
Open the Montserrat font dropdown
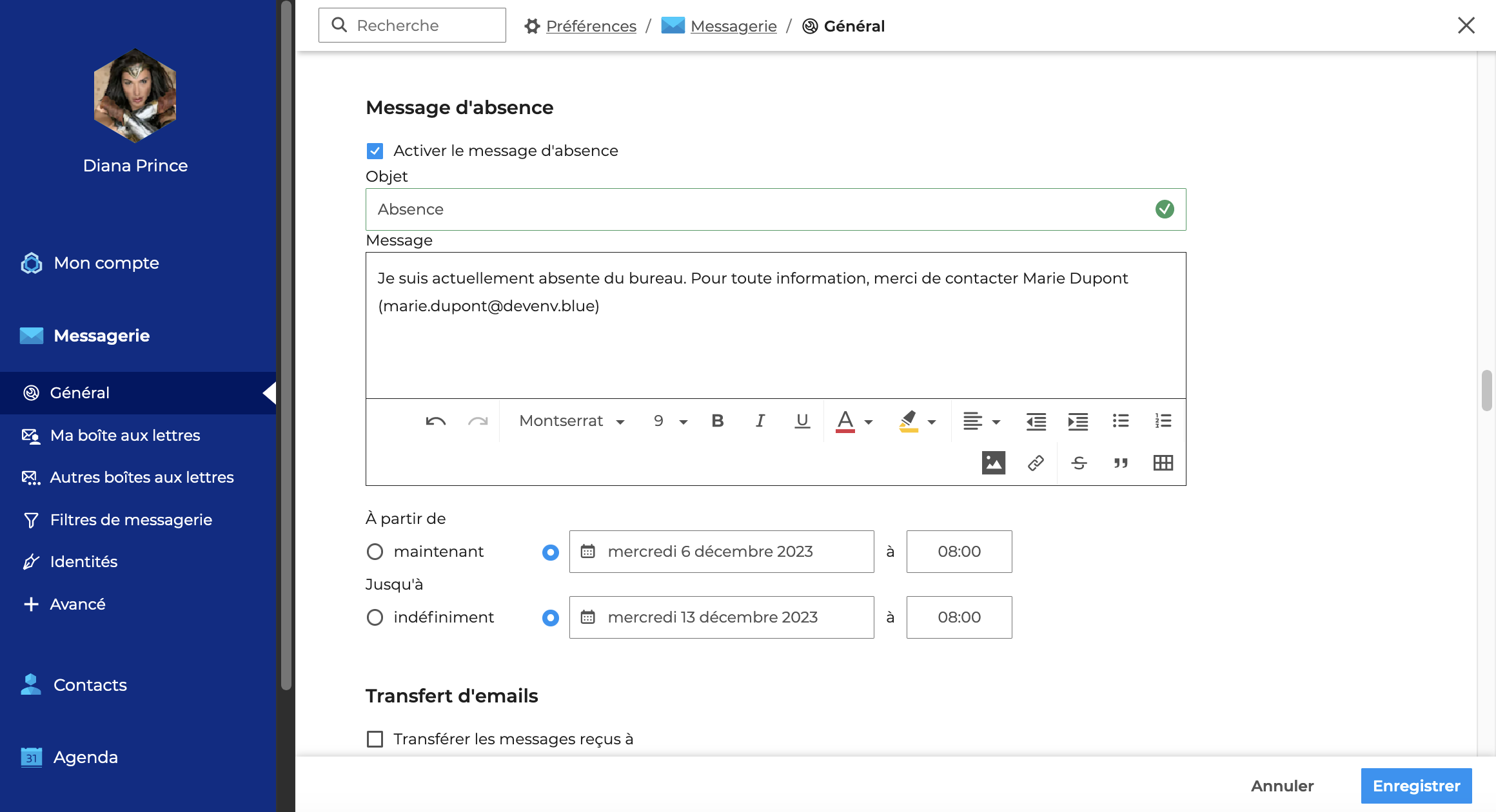pos(571,421)
